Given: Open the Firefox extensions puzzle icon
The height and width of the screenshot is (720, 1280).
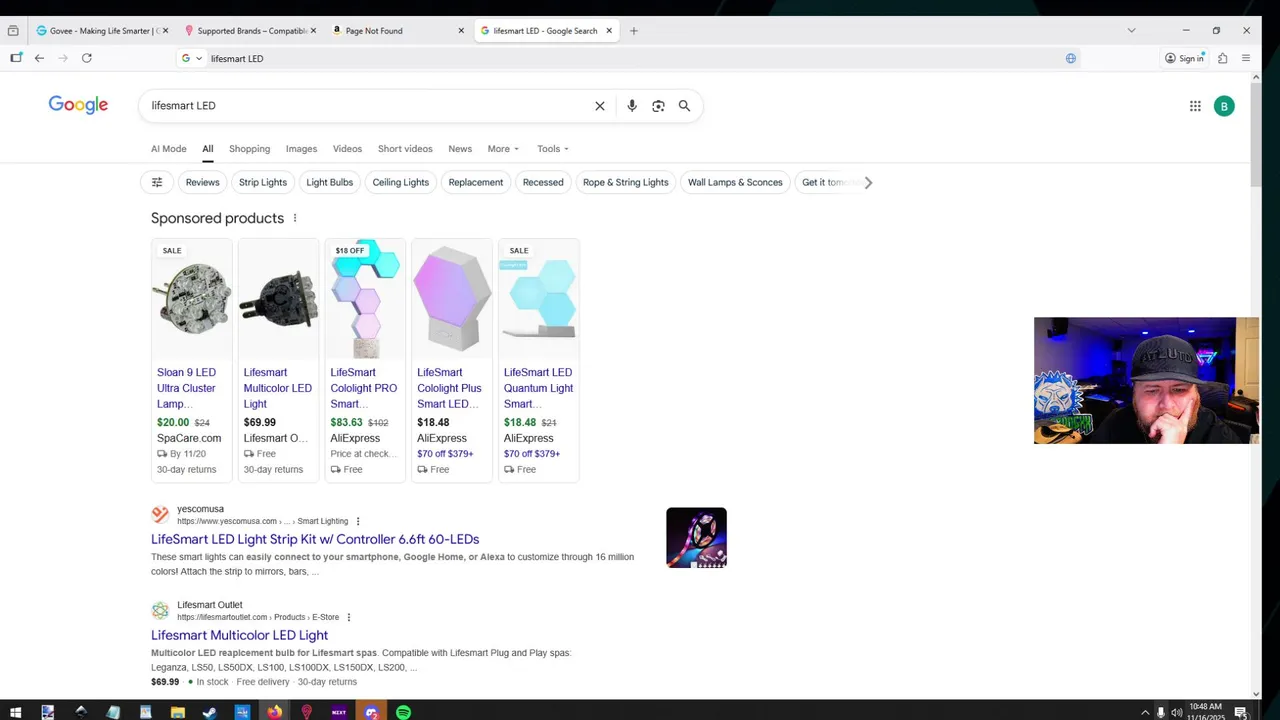Looking at the screenshot, I should [x=1222, y=58].
